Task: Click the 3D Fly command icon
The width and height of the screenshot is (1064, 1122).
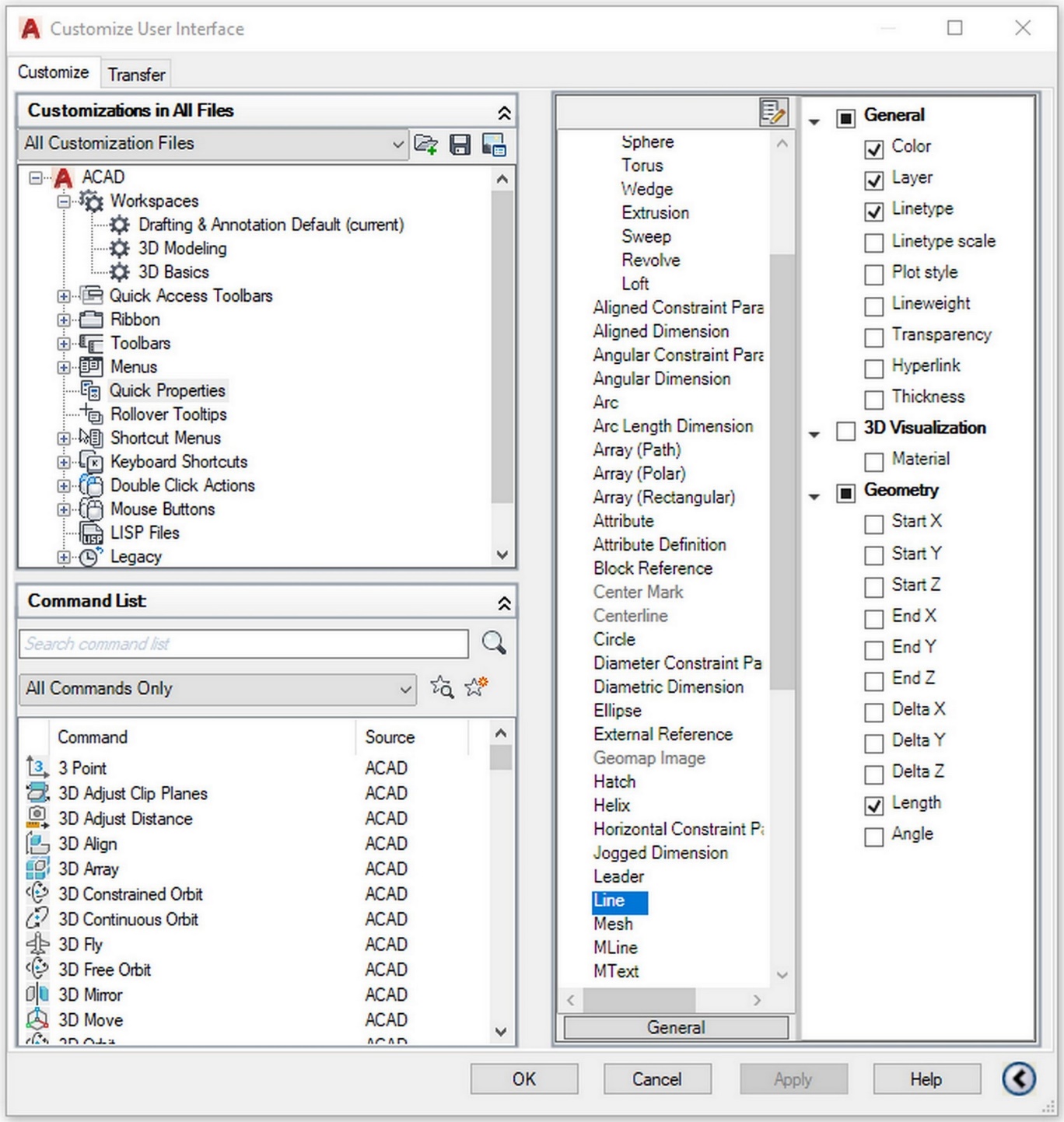Action: point(37,944)
